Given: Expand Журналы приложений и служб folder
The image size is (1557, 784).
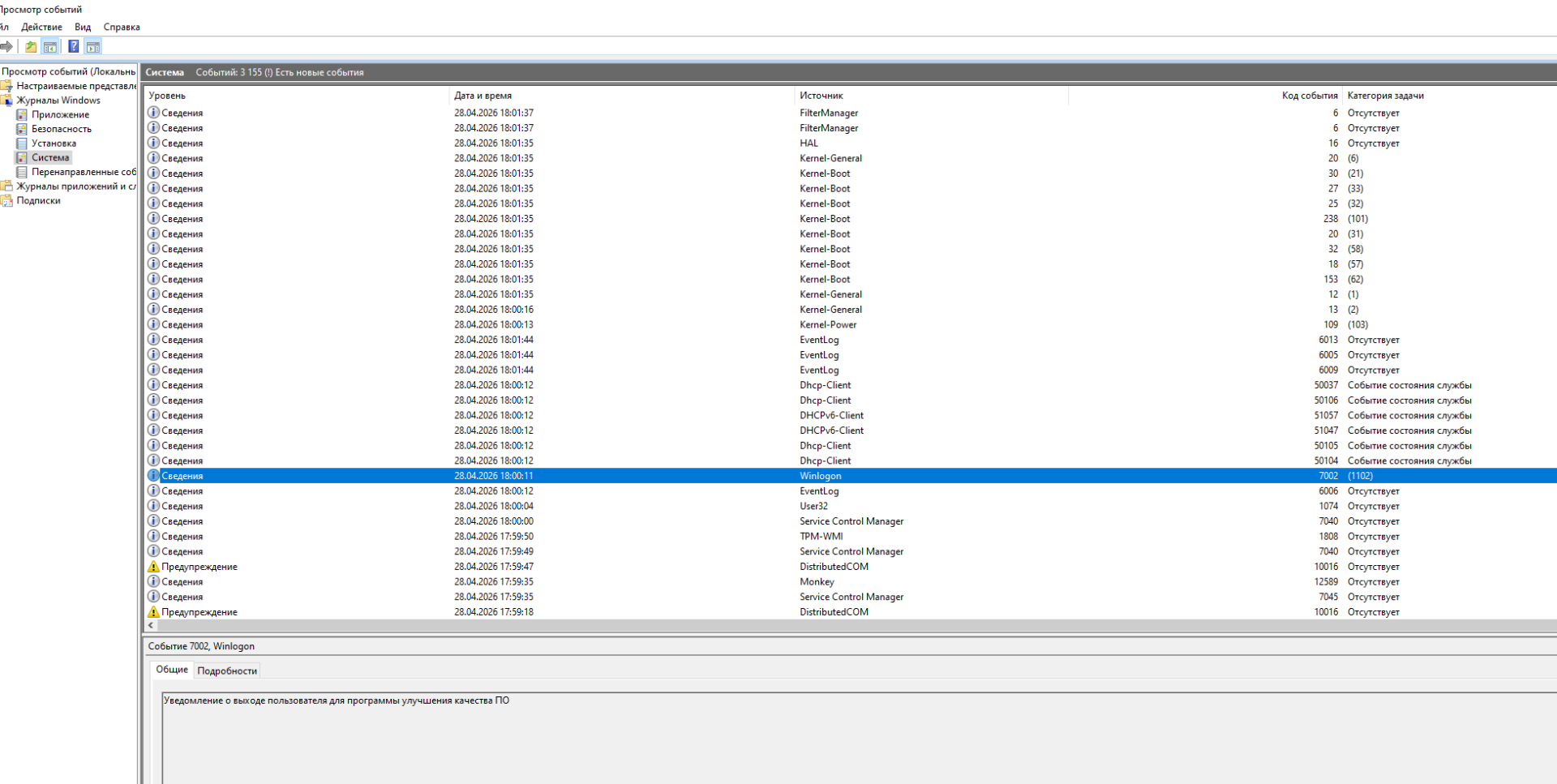Looking at the screenshot, I should click(x=75, y=186).
